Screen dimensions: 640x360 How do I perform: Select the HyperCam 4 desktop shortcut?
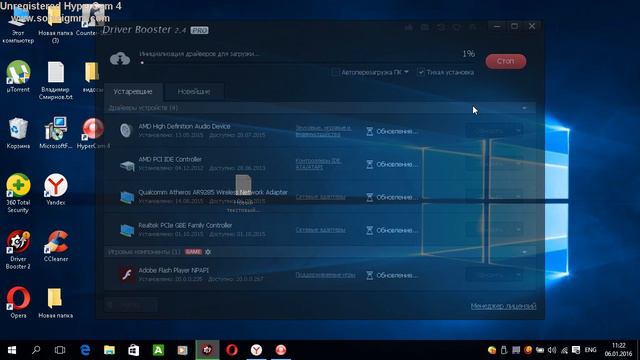(93, 133)
